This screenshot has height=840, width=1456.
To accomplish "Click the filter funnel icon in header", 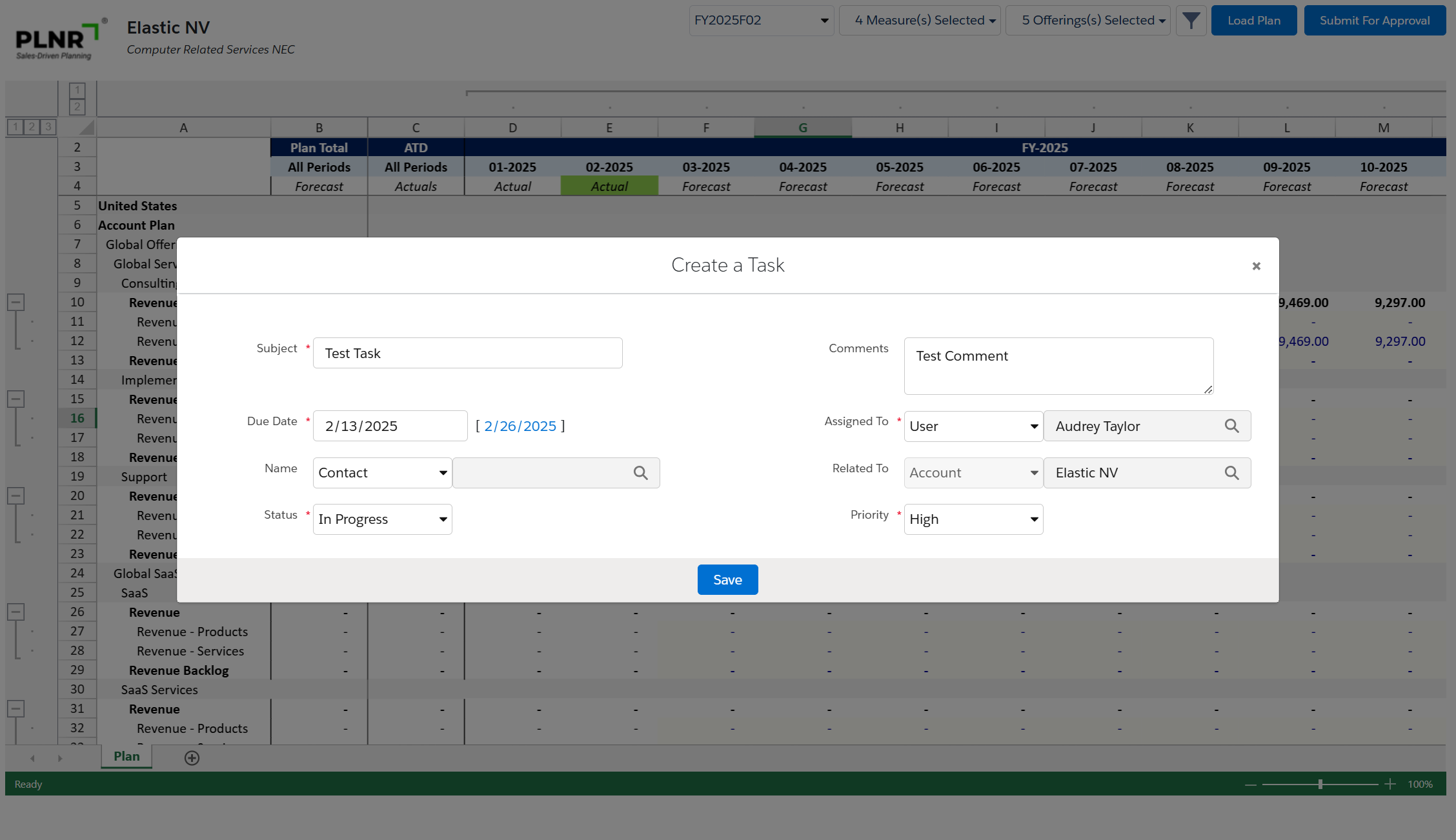I will click(x=1191, y=21).
